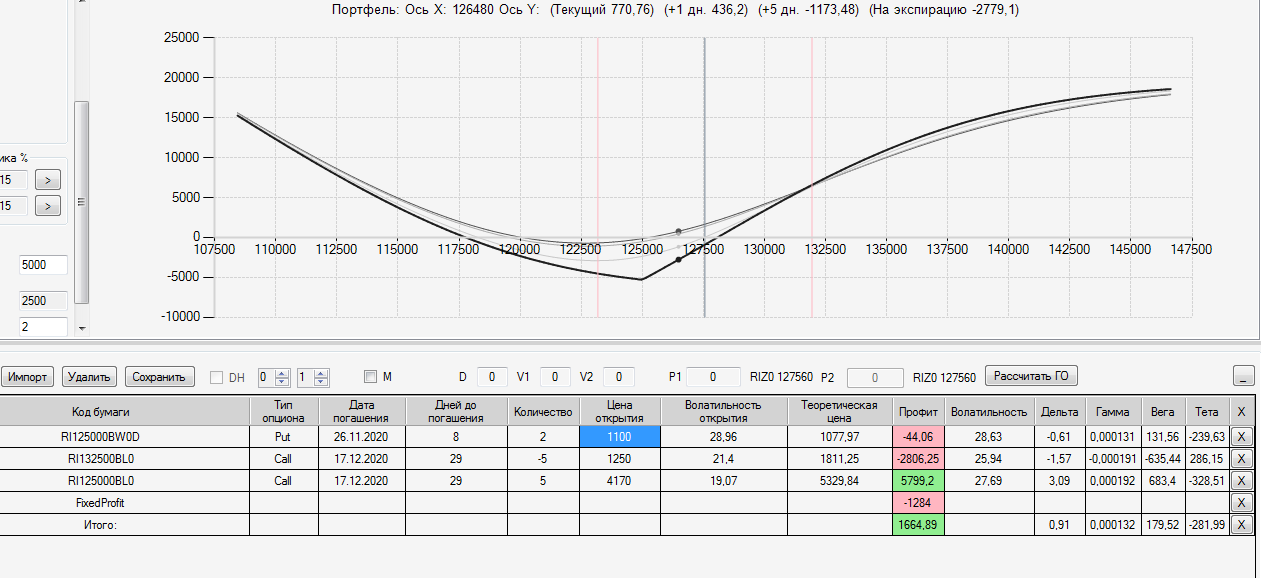Click the Профит column header
1261x578 pixels.
click(918, 411)
